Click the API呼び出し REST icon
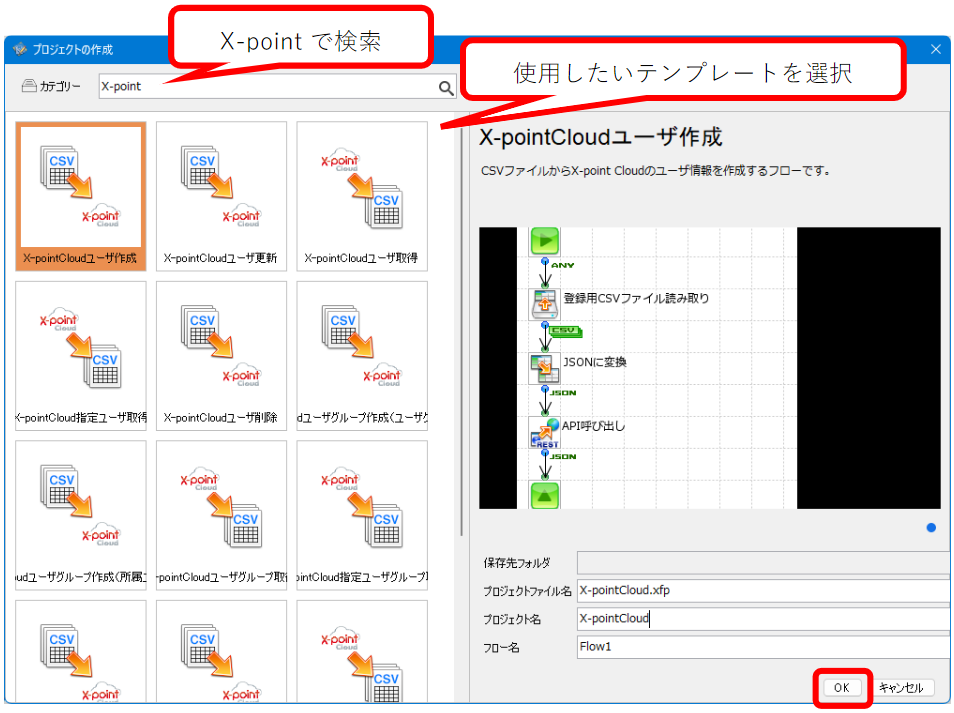954x713 pixels. click(x=545, y=433)
